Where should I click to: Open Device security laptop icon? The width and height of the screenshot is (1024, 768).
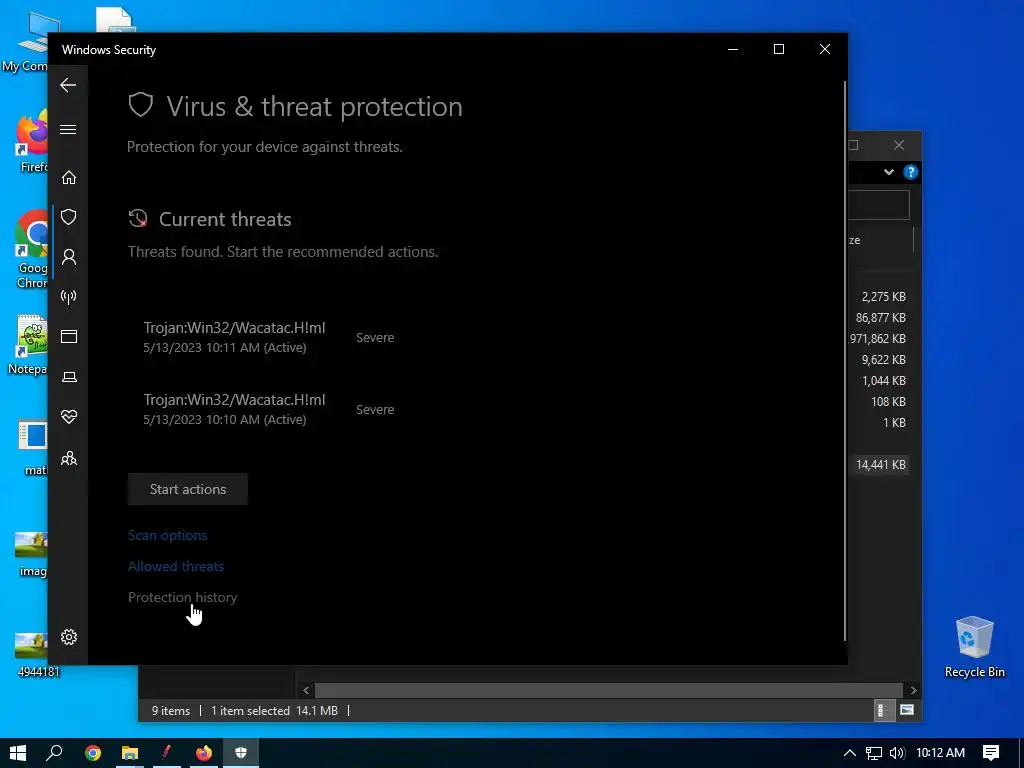[69, 377]
